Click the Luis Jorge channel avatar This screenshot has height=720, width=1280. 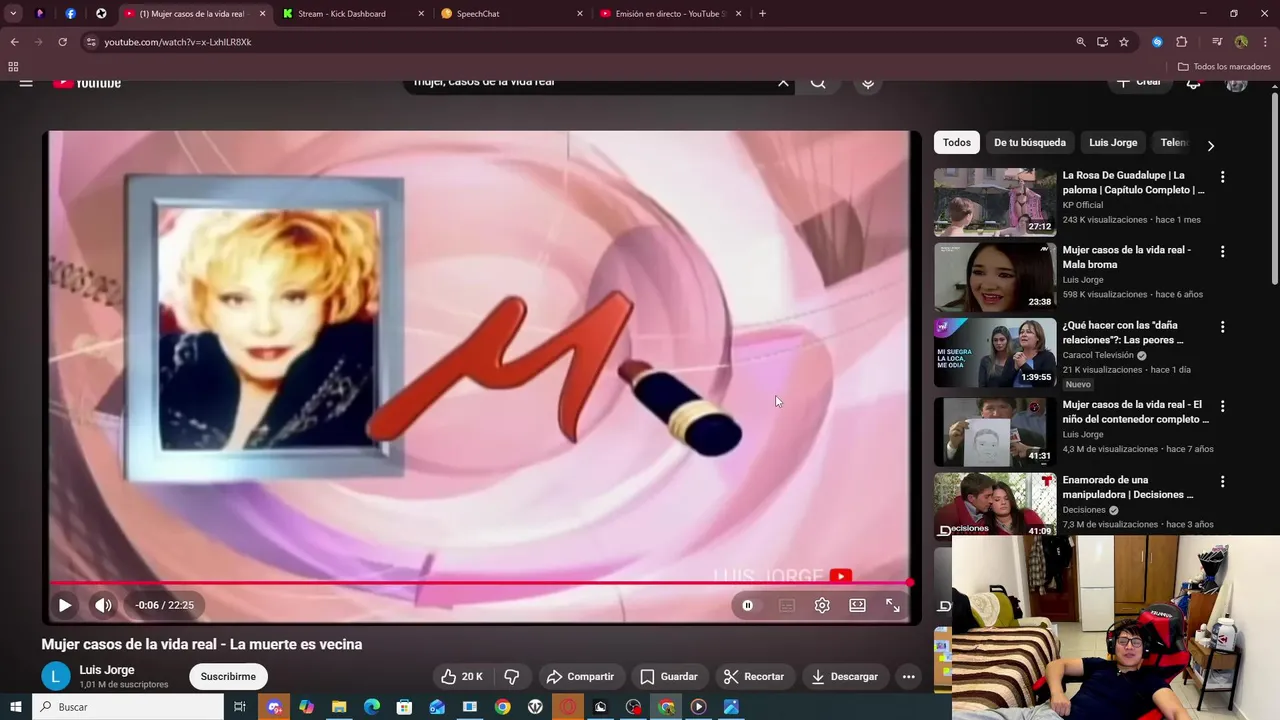point(56,677)
